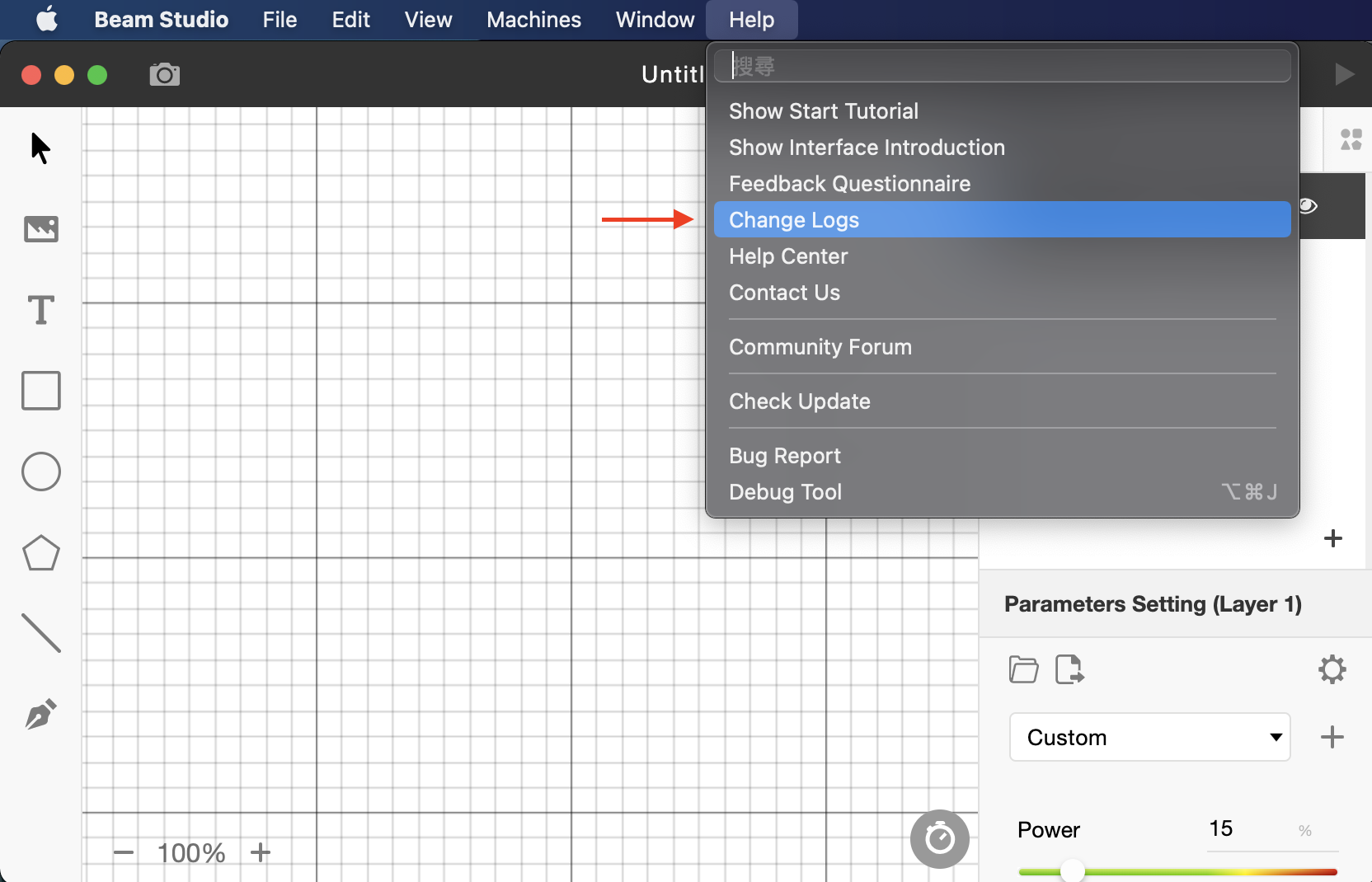Toggle layer visibility eye icon
The width and height of the screenshot is (1372, 882).
pos(1309,205)
